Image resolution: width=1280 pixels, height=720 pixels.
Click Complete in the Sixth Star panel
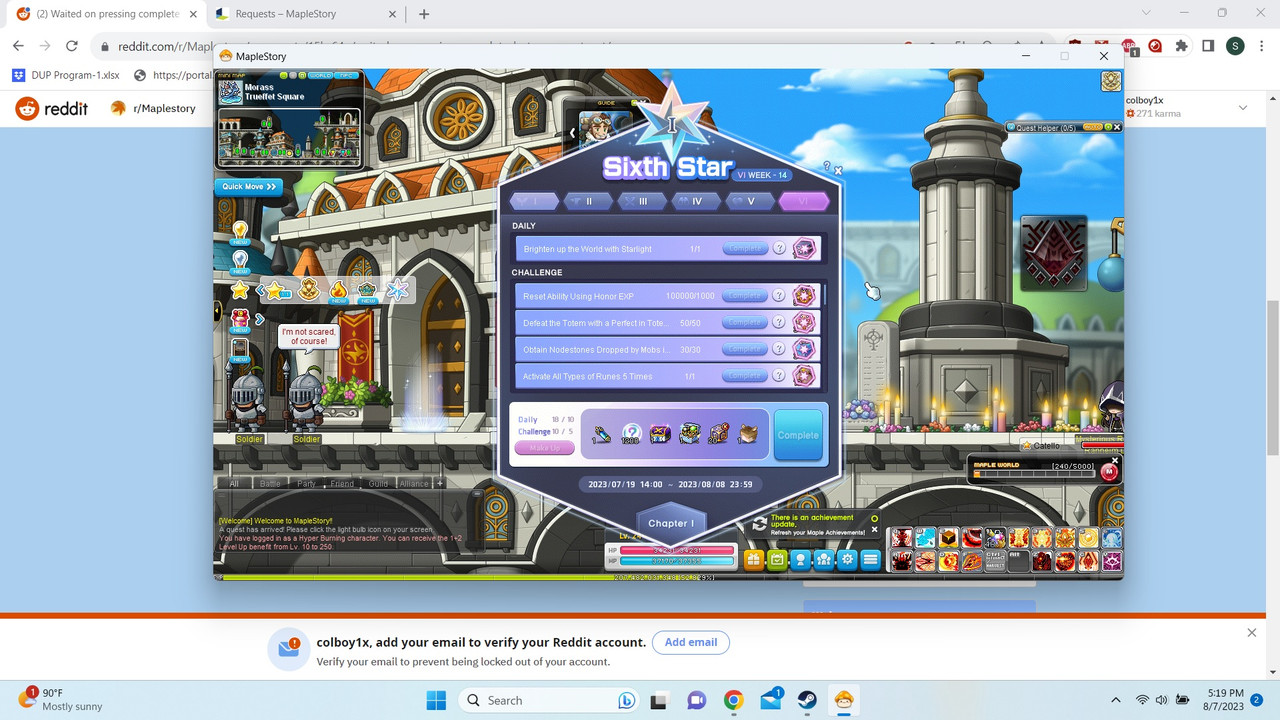coord(798,435)
